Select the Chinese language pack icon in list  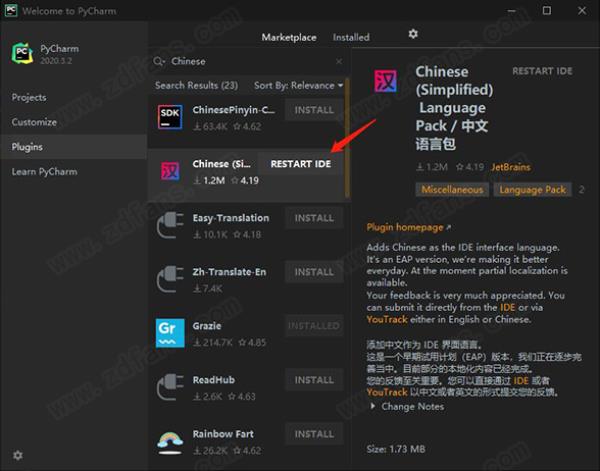coord(170,171)
